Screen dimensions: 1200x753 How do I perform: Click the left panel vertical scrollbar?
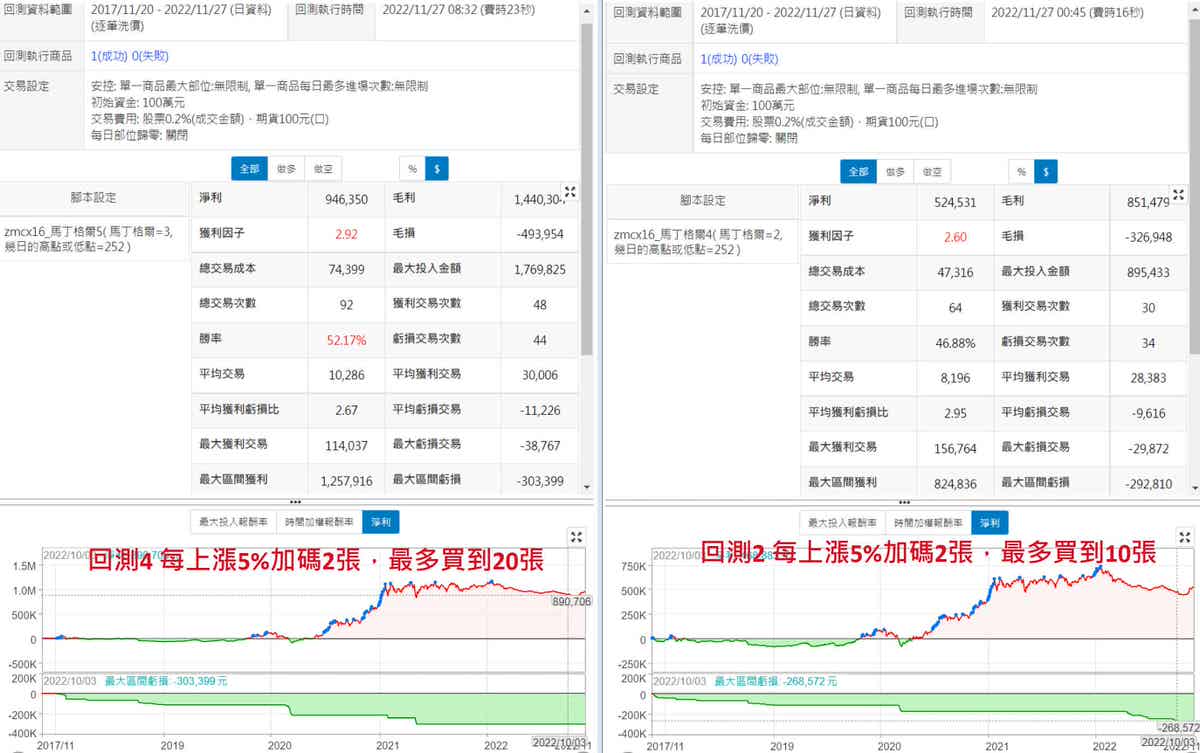pos(587,250)
